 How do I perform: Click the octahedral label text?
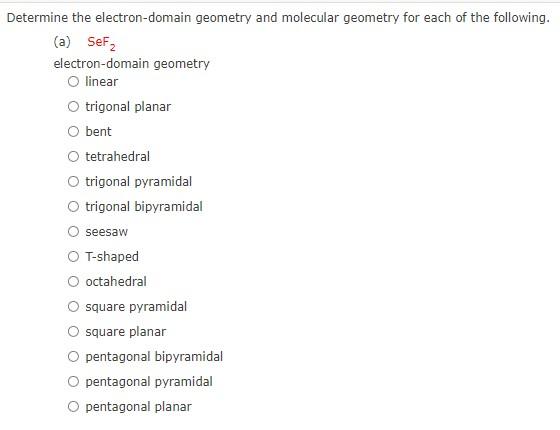(116, 281)
